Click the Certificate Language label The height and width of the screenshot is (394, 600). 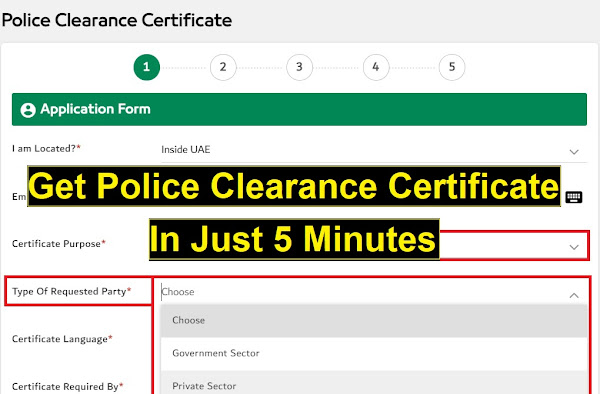[62, 339]
